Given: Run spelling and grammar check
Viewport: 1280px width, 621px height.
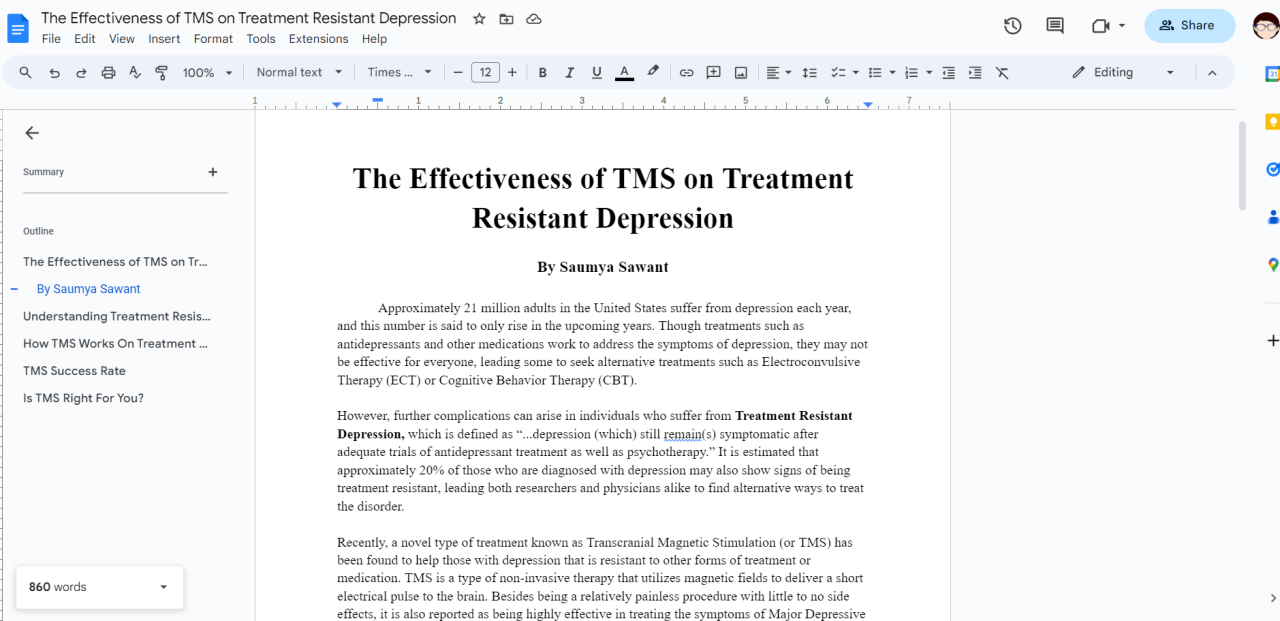Looking at the screenshot, I should 135,73.
